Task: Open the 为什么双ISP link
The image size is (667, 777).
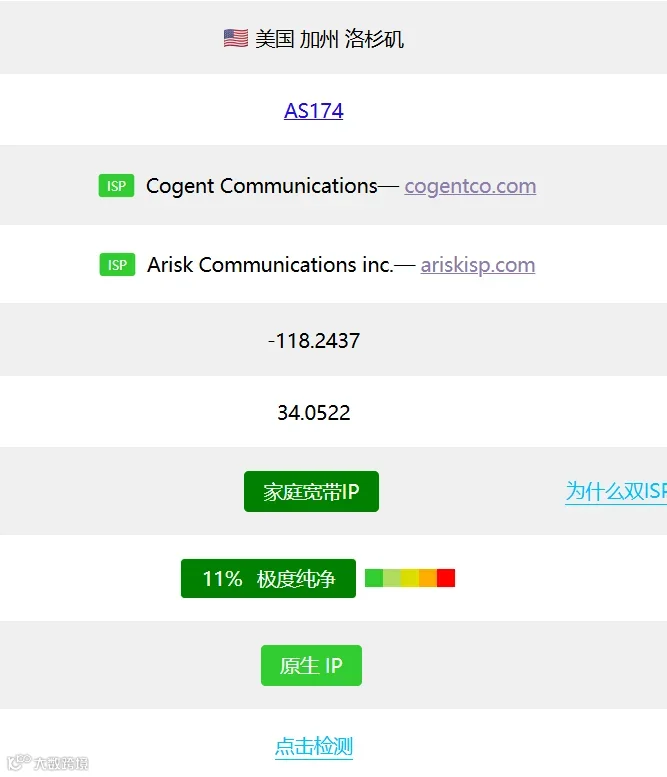Action: click(616, 492)
